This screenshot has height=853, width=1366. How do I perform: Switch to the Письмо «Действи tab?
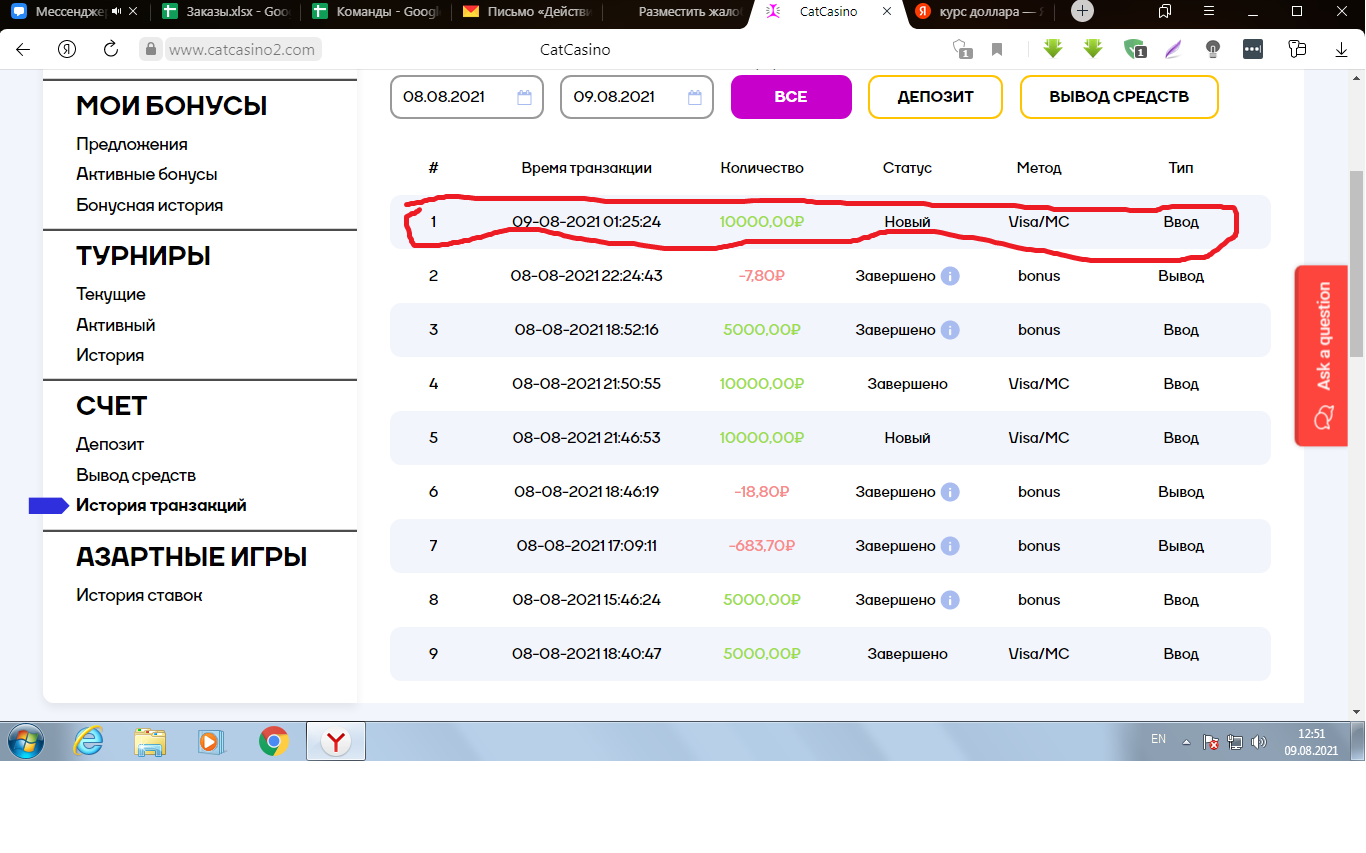[528, 12]
